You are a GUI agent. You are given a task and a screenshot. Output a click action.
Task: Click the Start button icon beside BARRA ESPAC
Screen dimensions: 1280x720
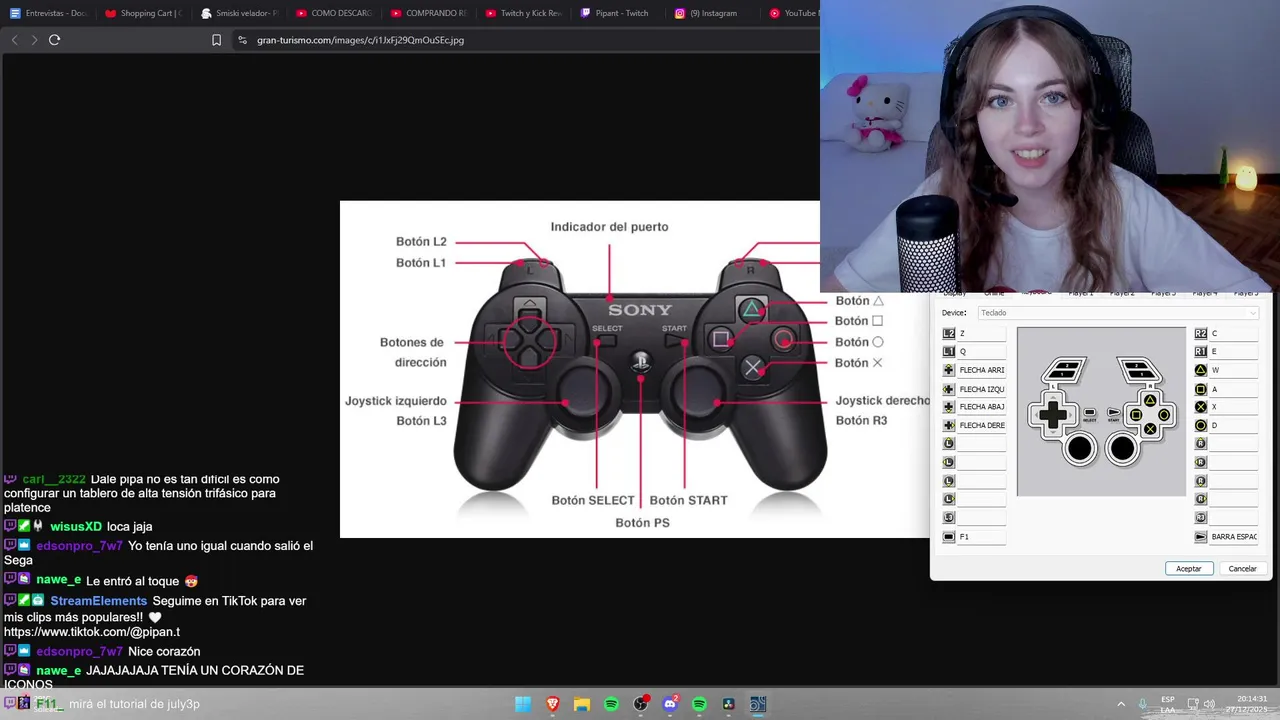1201,537
